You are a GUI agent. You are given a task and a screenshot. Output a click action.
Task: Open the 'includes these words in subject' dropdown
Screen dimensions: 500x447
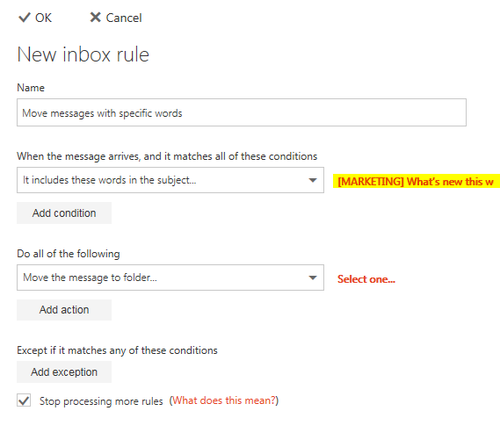pyautogui.click(x=170, y=180)
